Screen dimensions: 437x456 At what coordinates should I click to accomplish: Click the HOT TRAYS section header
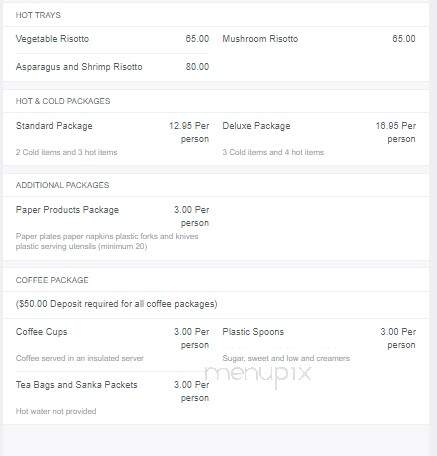[38, 15]
